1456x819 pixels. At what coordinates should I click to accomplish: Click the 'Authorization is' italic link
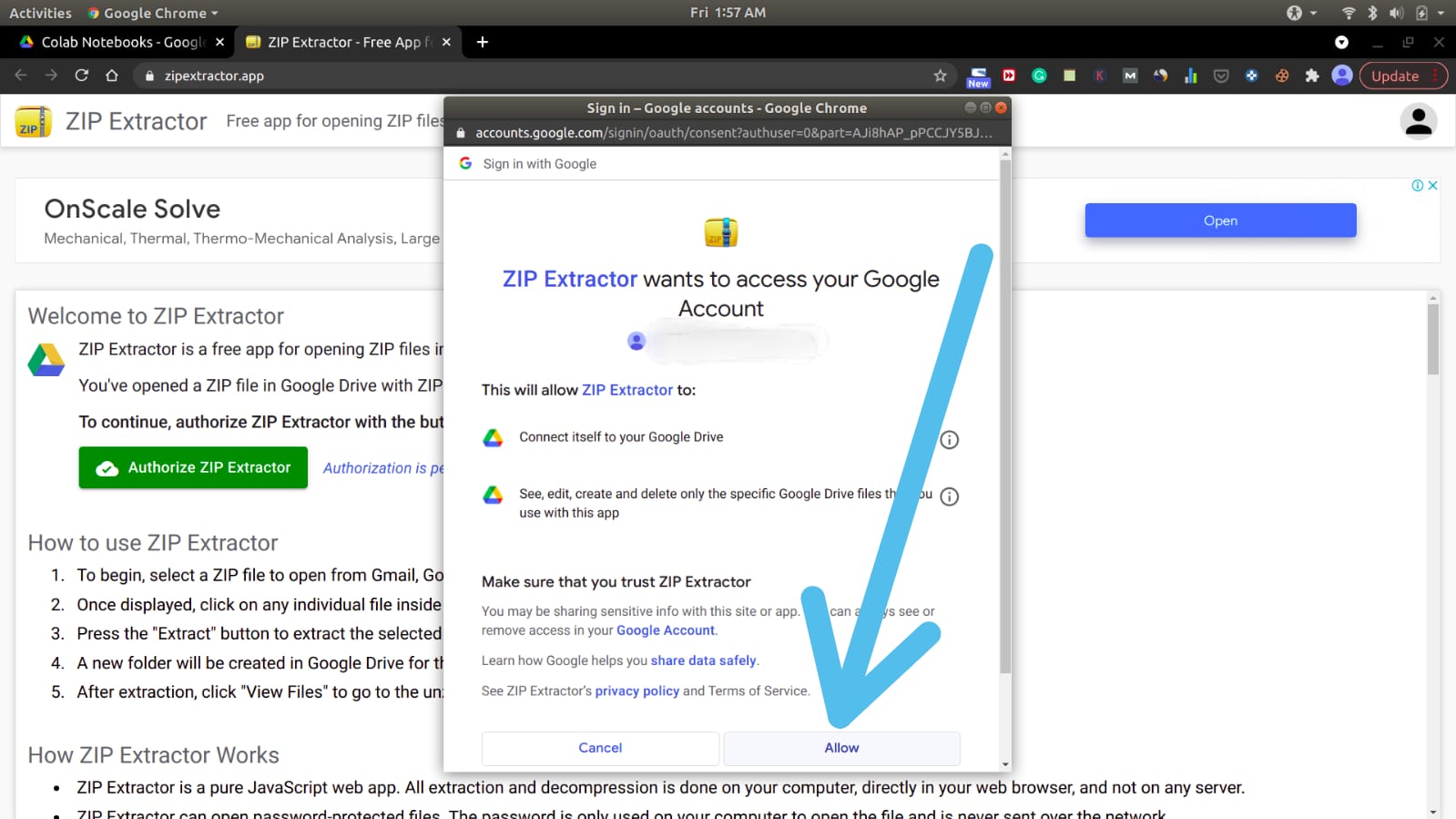pos(383,468)
